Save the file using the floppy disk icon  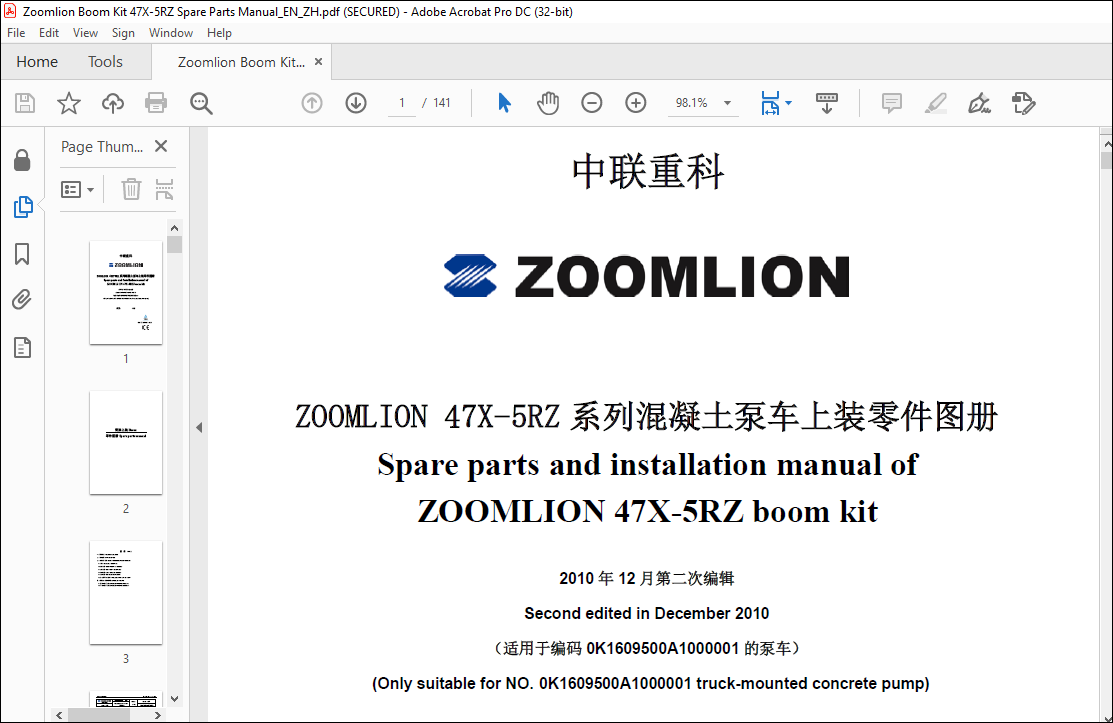pos(25,103)
